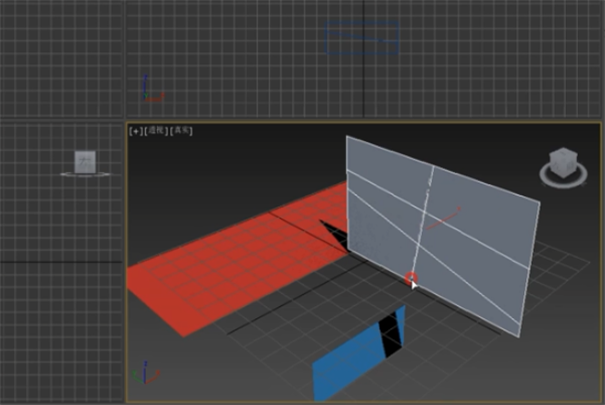This screenshot has width=605, height=405.
Task: Open the 透视 point-of-view label menu
Action: point(156,131)
